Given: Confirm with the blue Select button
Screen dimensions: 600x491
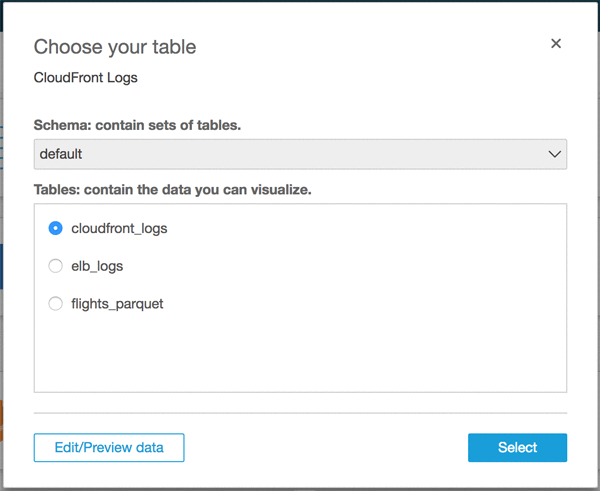Looking at the screenshot, I should (517, 447).
